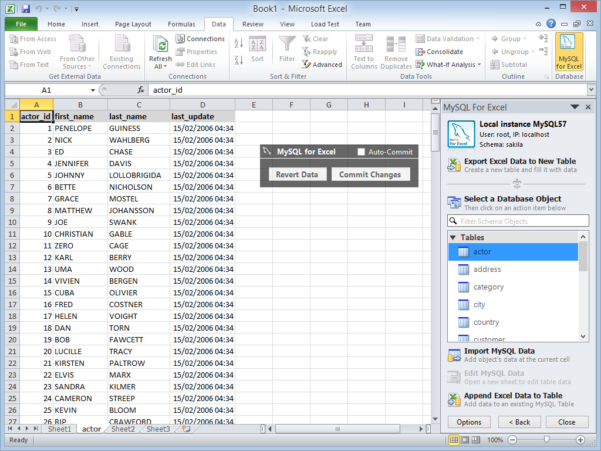The width and height of the screenshot is (601, 451).
Task: Enable the Auto-Commit checkbox
Action: coord(362,152)
